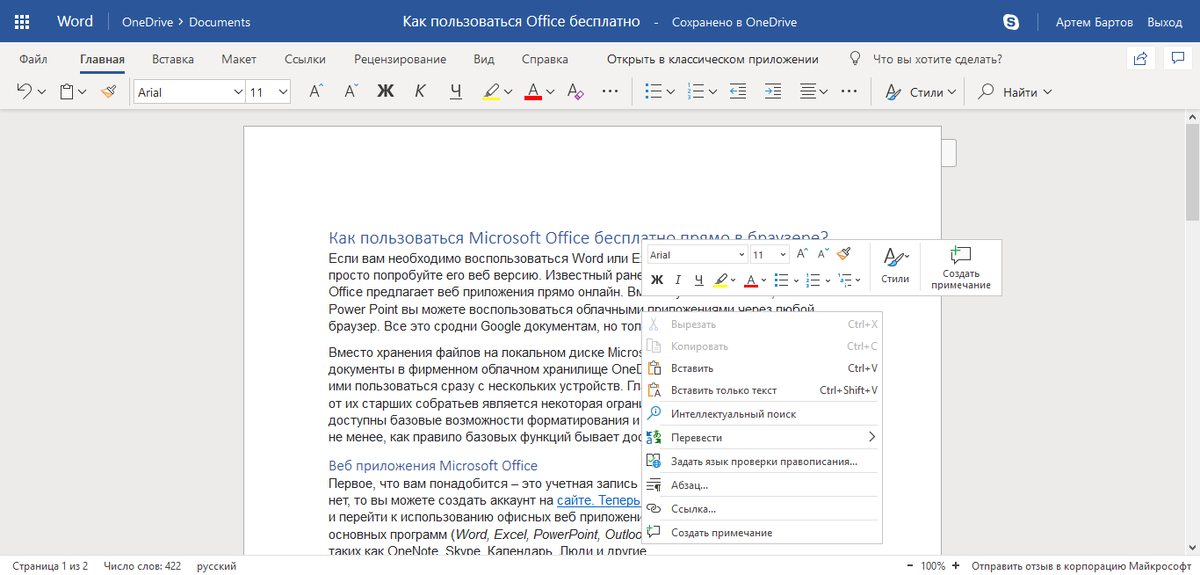Toggle Italic (К) in the ribbon
This screenshot has height=575, width=1200.
click(420, 91)
